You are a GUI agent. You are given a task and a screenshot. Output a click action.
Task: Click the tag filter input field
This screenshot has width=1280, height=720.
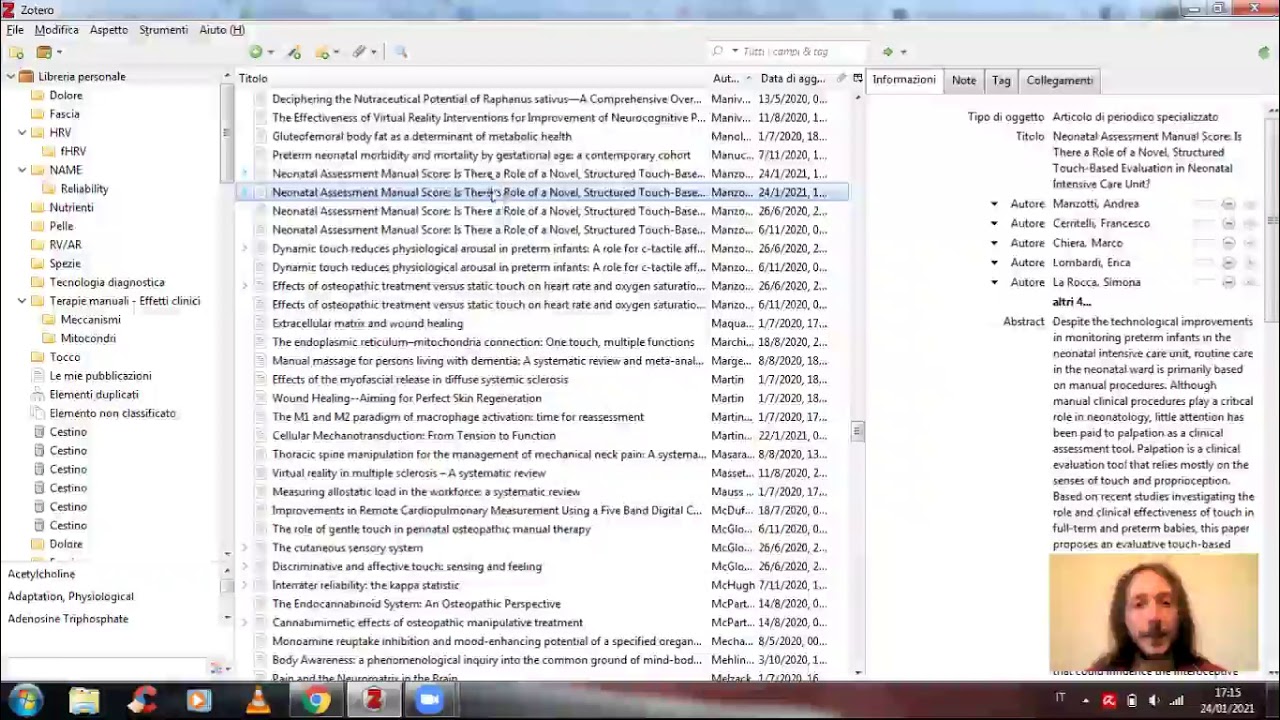click(x=105, y=668)
